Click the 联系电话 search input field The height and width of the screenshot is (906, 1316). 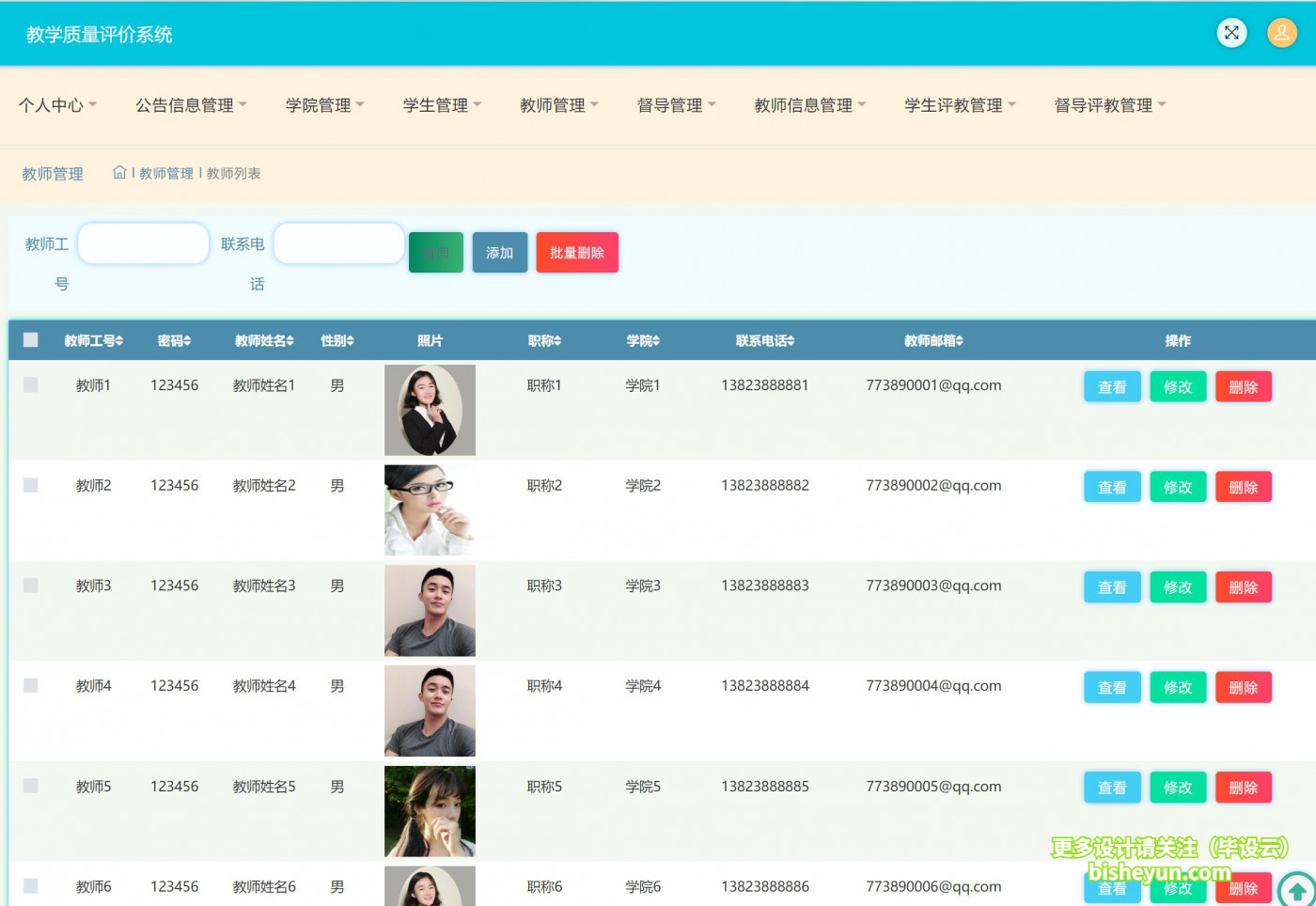point(338,243)
